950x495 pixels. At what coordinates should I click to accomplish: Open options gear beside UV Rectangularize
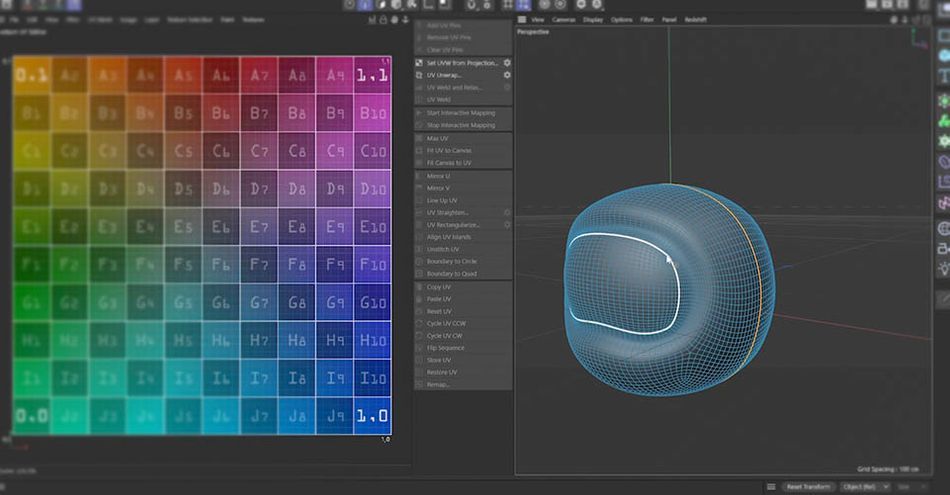[x=507, y=225]
